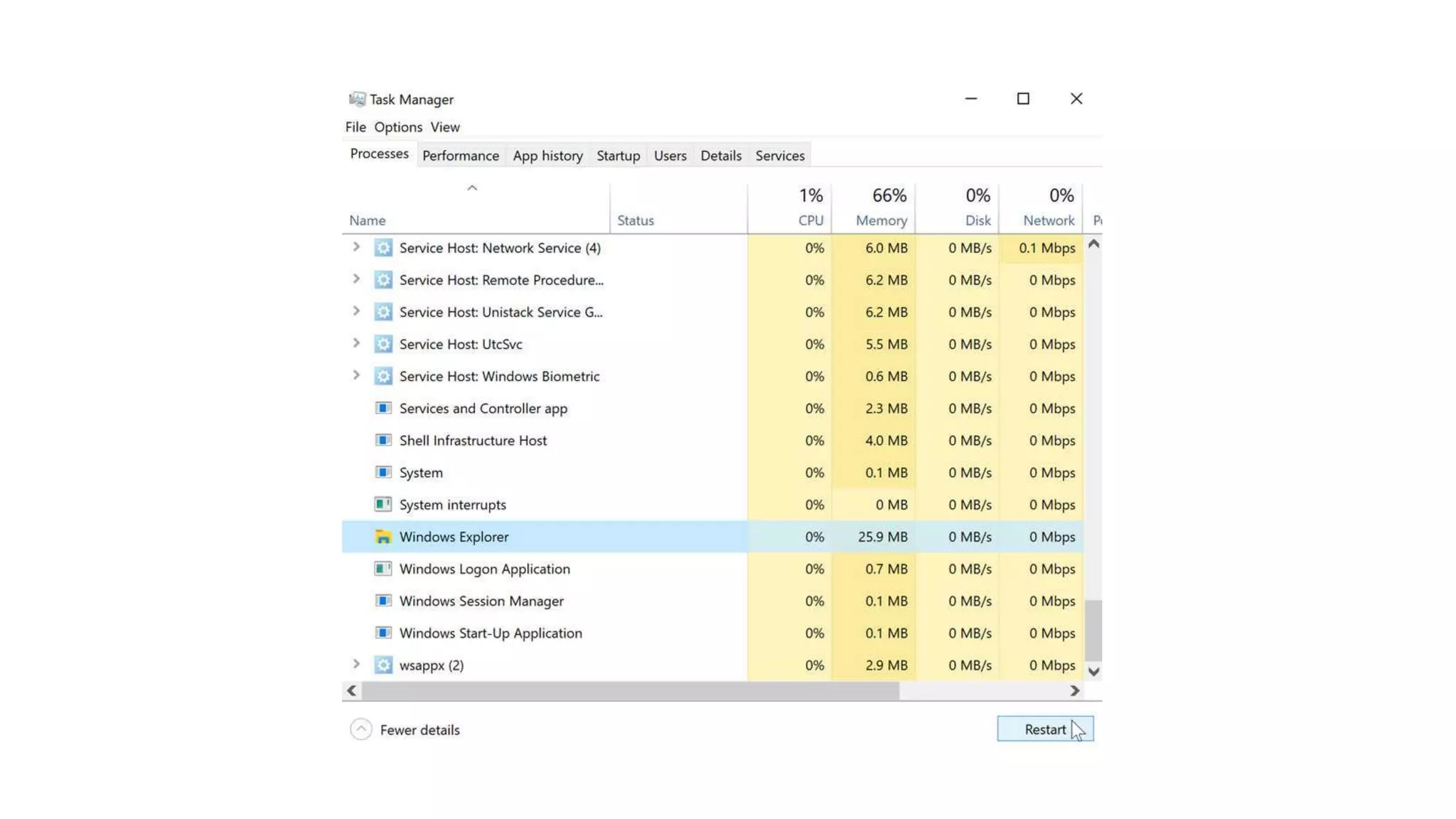Open the Startup tab
This screenshot has height=819, width=1456.
[x=618, y=156]
